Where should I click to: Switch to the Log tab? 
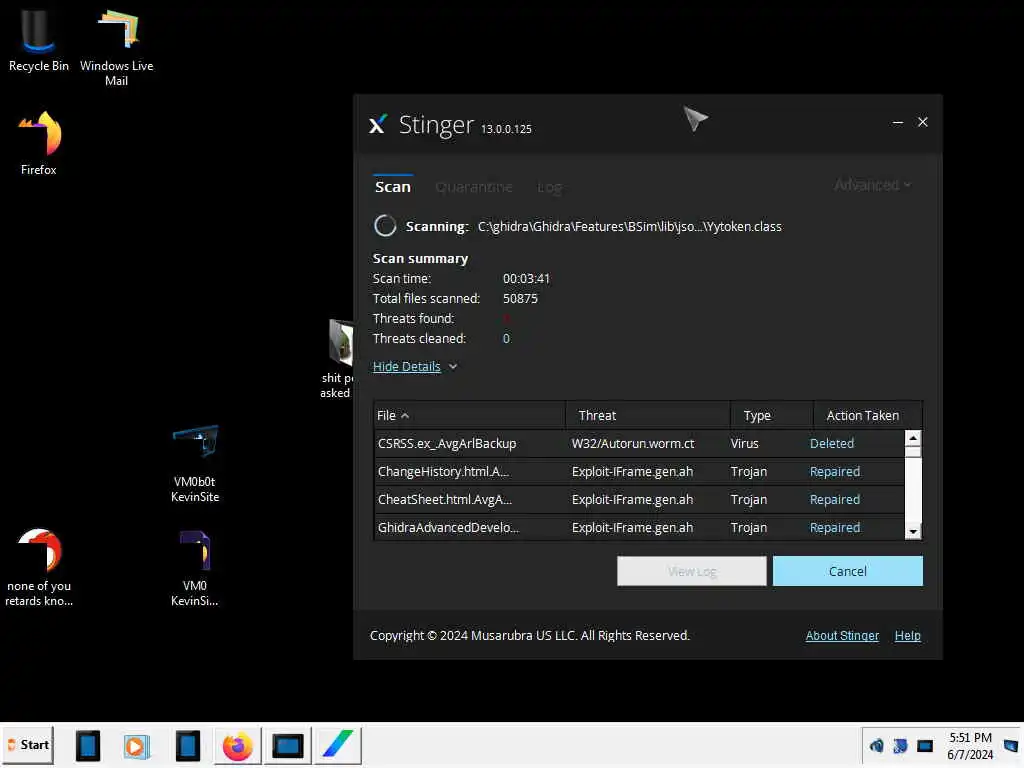tap(549, 187)
